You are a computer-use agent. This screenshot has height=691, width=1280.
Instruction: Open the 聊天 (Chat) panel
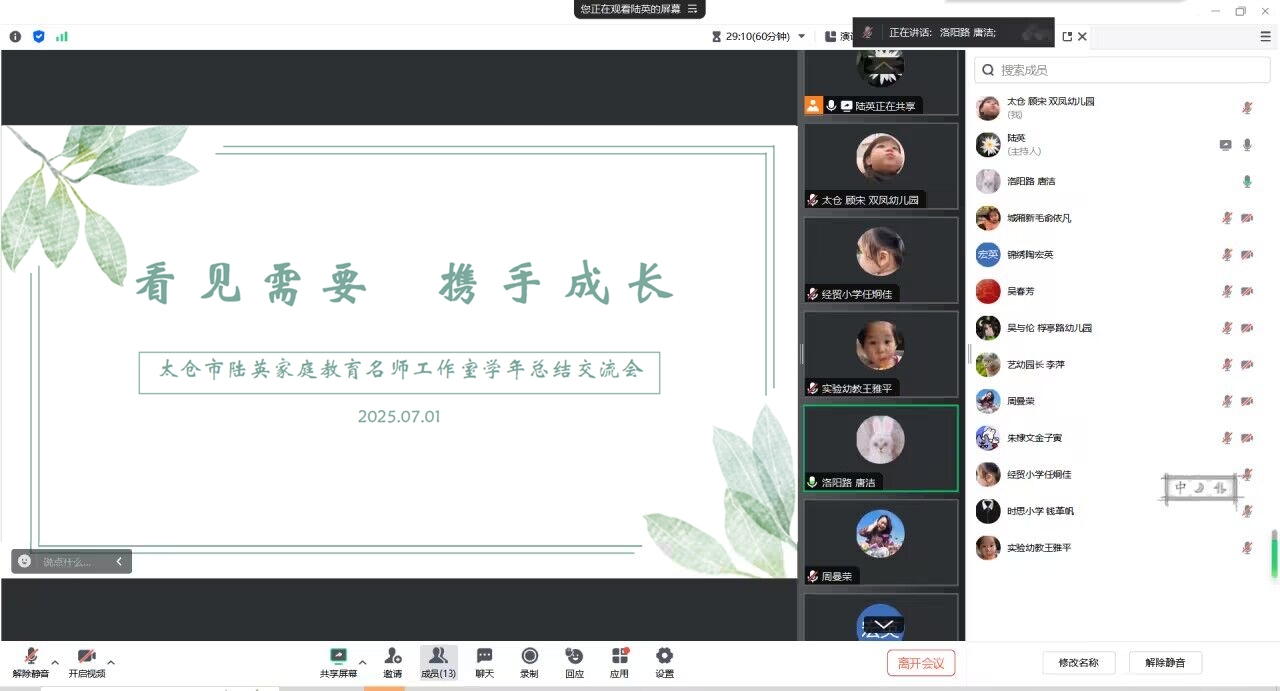click(x=484, y=657)
